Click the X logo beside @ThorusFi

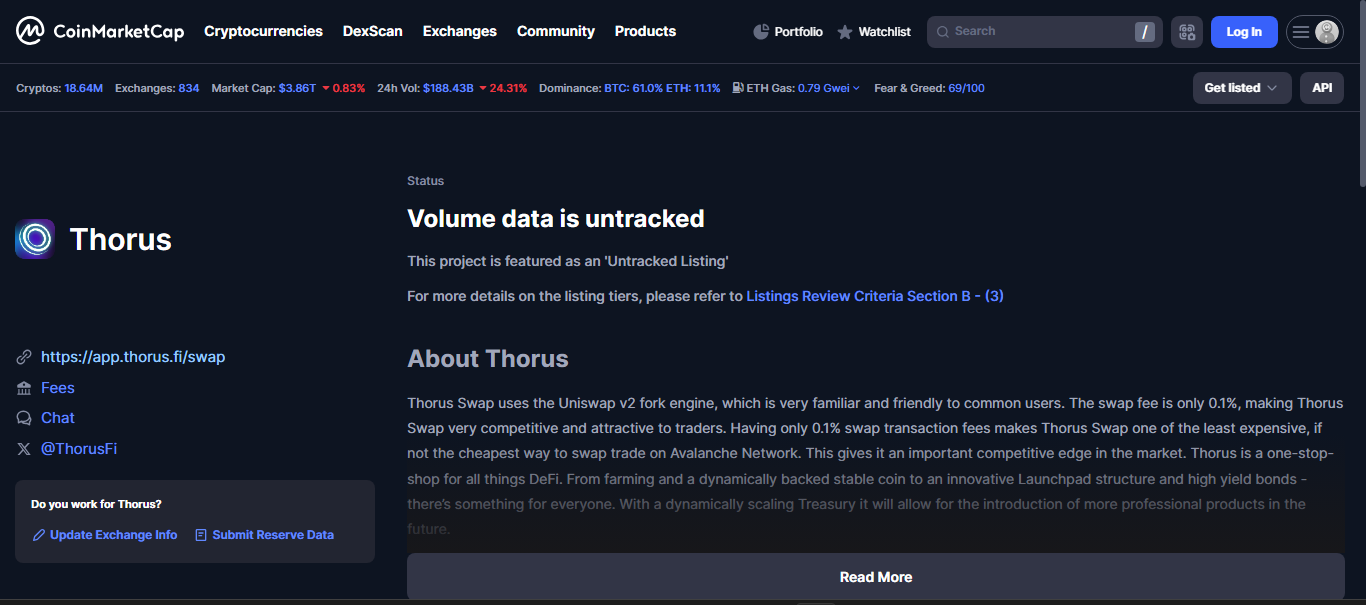pyautogui.click(x=24, y=449)
